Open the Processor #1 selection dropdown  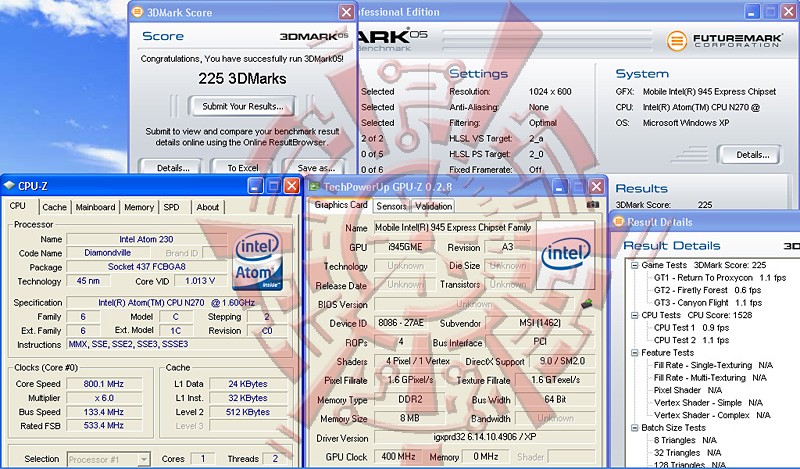(x=144, y=459)
